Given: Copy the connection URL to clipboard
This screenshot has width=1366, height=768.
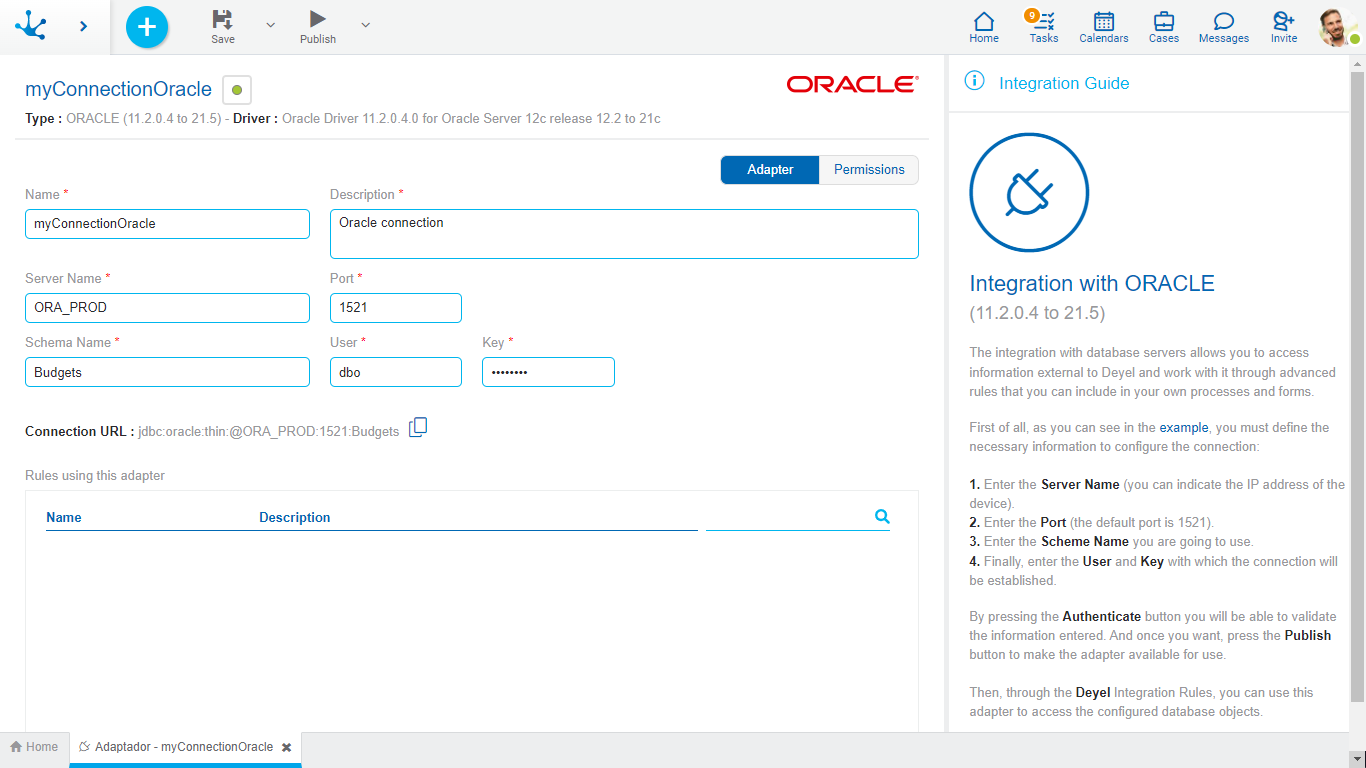Looking at the screenshot, I should tap(418, 428).
